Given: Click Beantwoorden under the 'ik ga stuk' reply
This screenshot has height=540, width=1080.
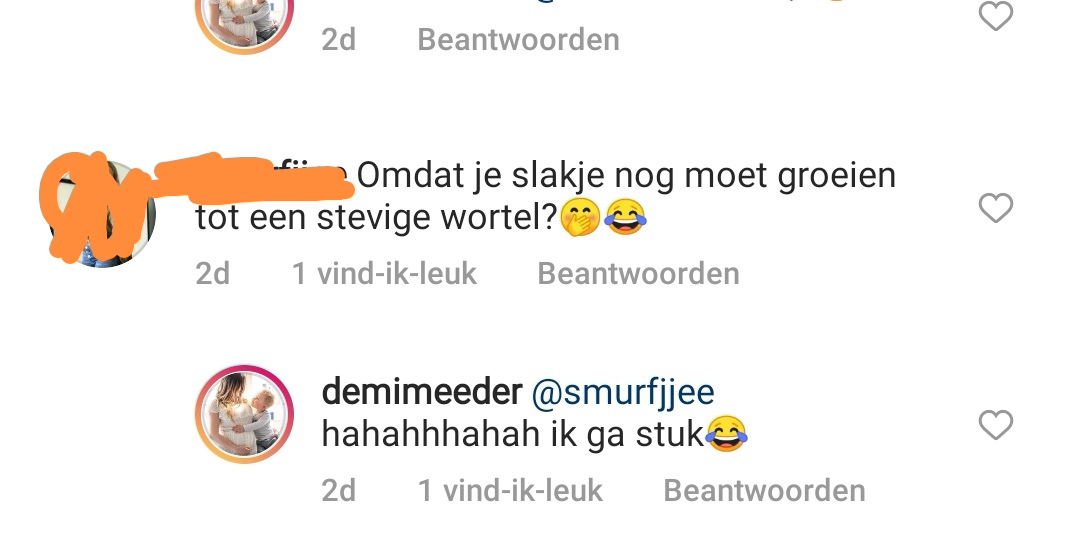Looking at the screenshot, I should coord(765,490).
